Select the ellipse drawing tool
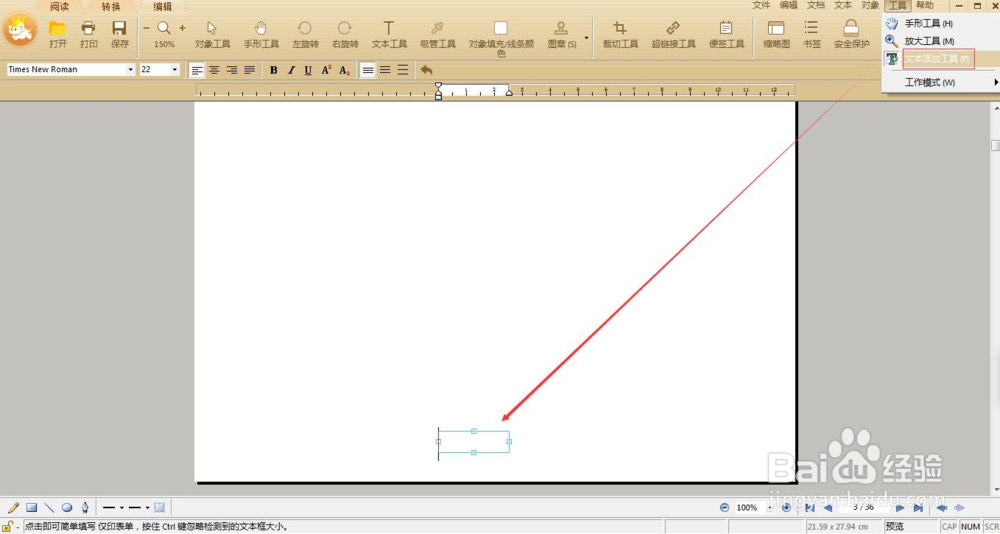The image size is (1000, 534). [67, 508]
